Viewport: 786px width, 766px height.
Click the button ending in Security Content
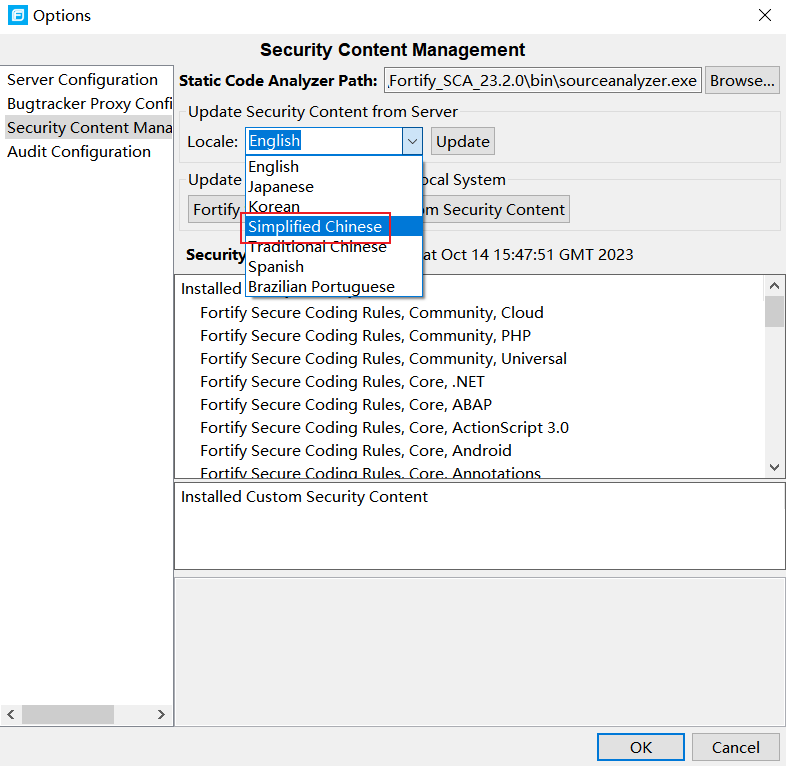(496, 209)
